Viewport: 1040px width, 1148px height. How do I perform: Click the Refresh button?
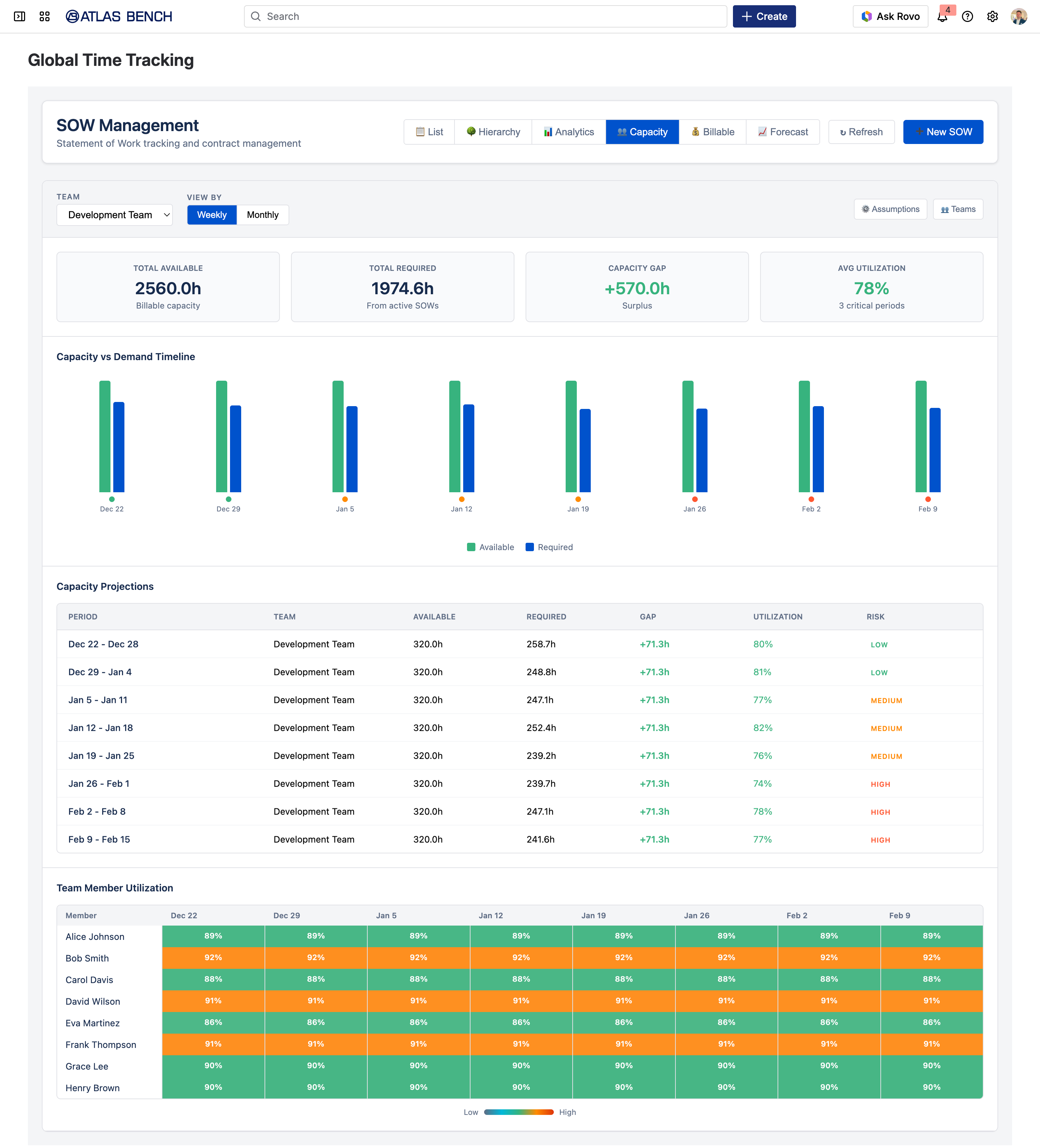pos(861,132)
